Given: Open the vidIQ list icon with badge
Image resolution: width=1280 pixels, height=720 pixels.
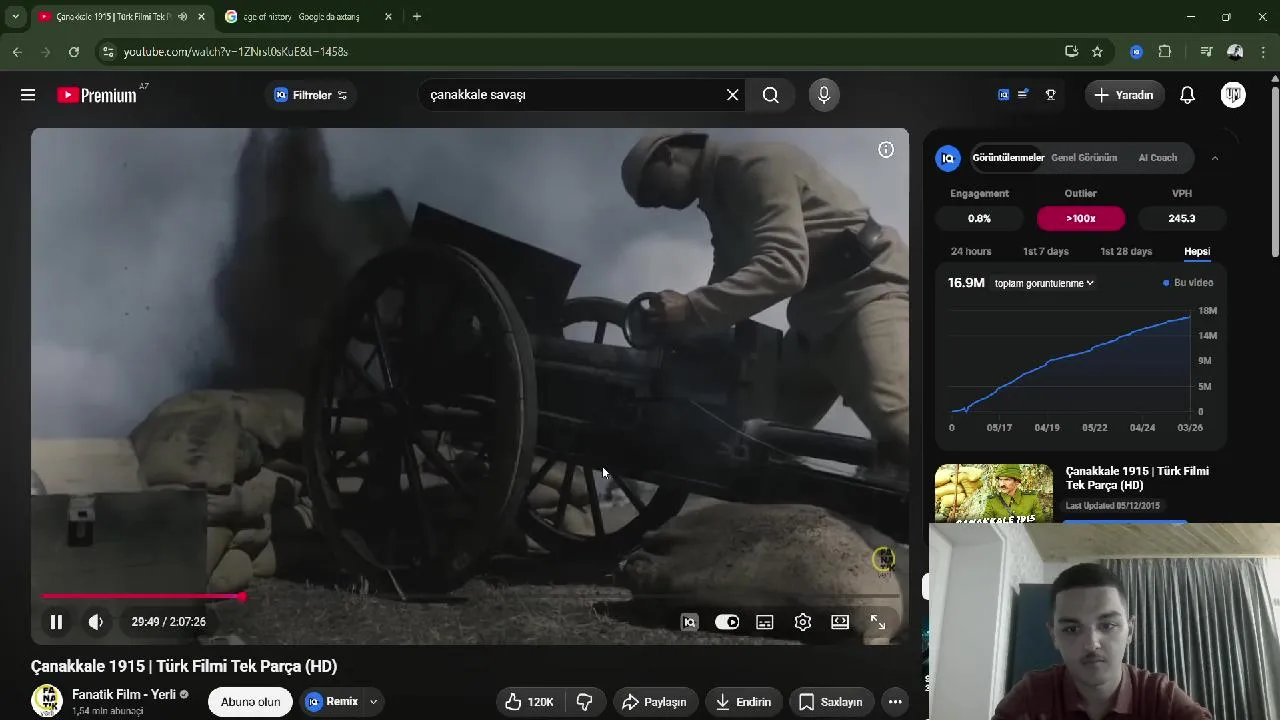Looking at the screenshot, I should pos(1023,95).
